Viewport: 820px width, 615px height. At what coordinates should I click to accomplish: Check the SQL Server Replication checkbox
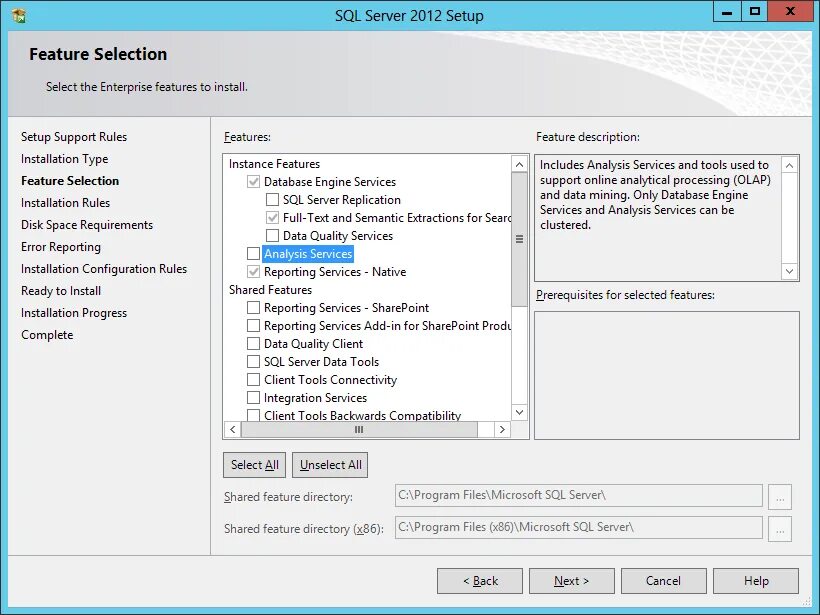[272, 200]
